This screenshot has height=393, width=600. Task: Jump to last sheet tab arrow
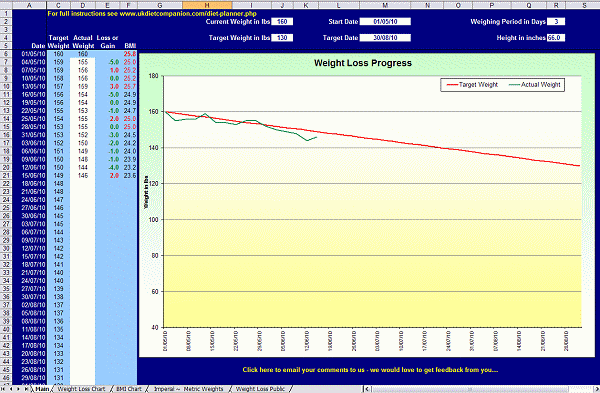point(26,389)
